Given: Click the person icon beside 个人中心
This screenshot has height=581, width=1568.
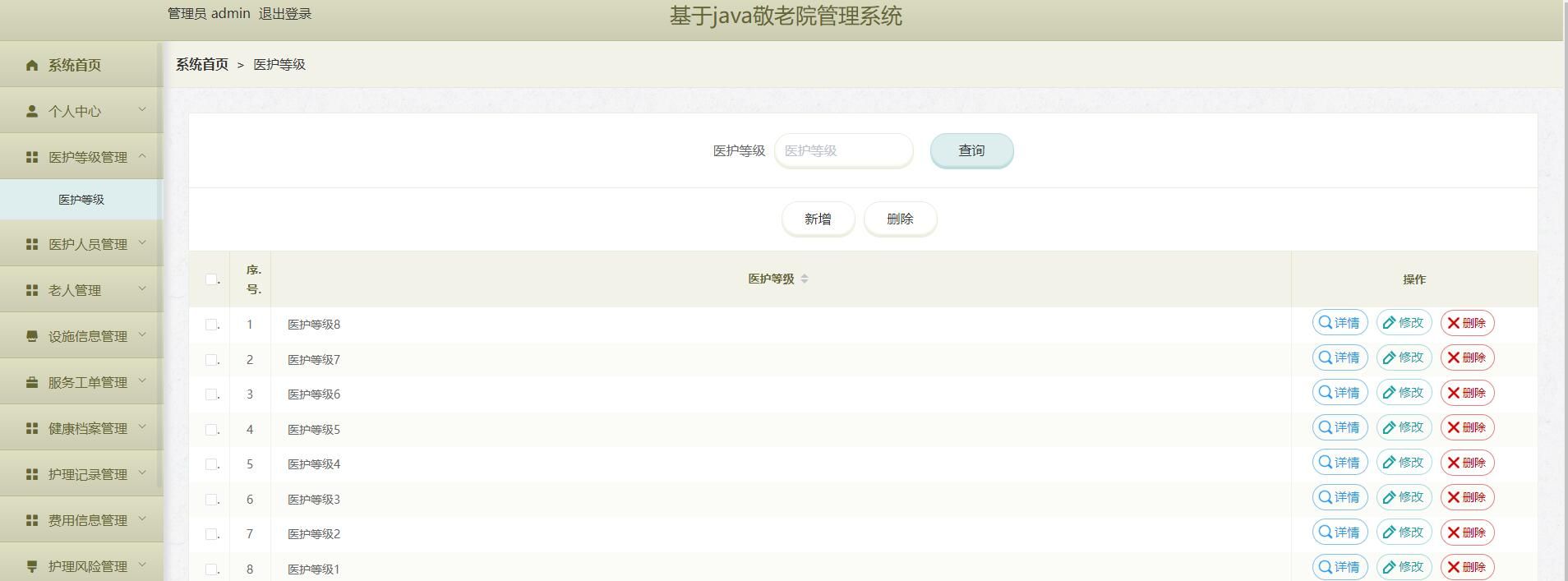Looking at the screenshot, I should [32, 111].
